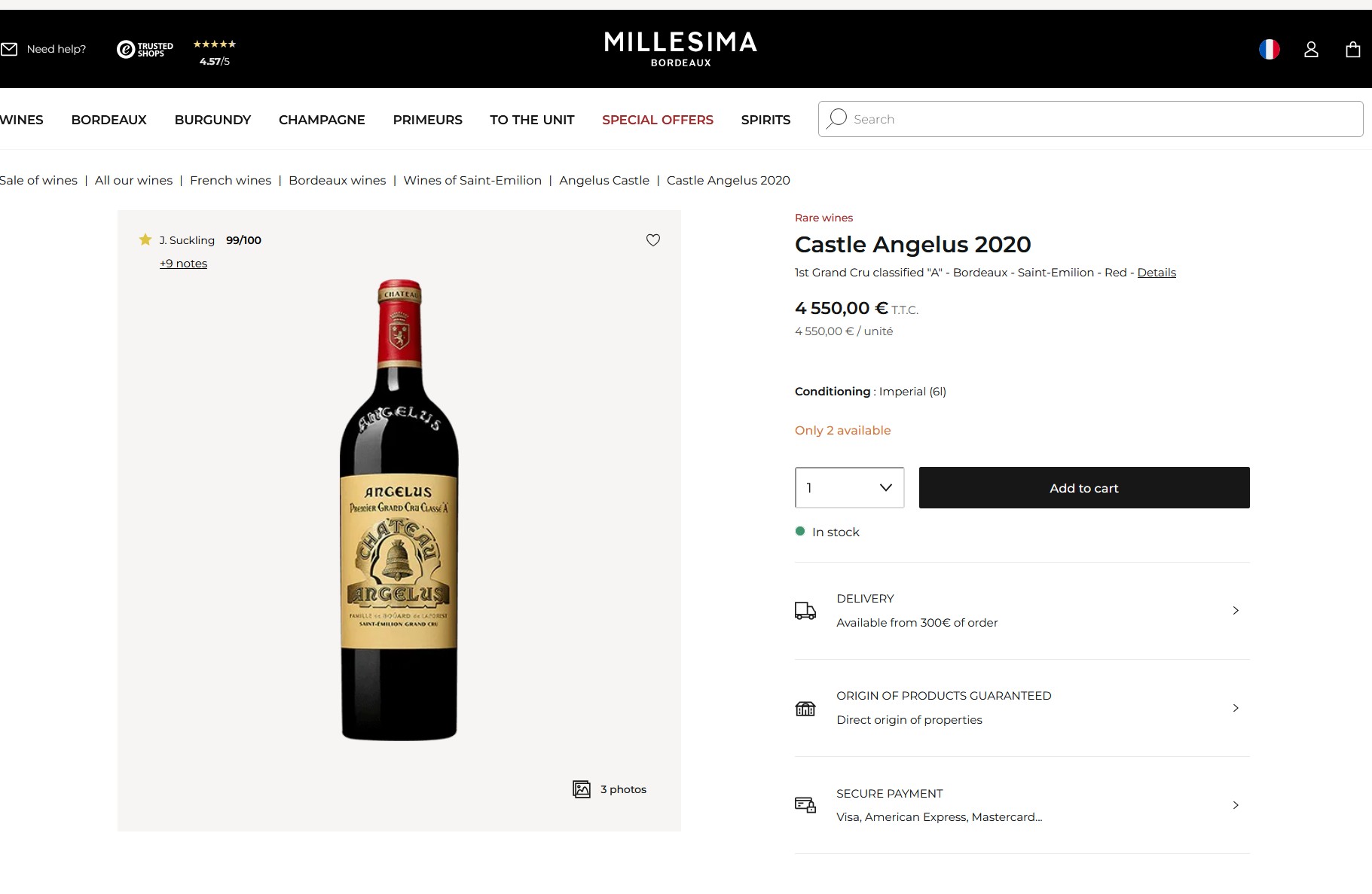Click the Trusted Shops badge
This screenshot has height=894, width=1372.
[x=145, y=50]
